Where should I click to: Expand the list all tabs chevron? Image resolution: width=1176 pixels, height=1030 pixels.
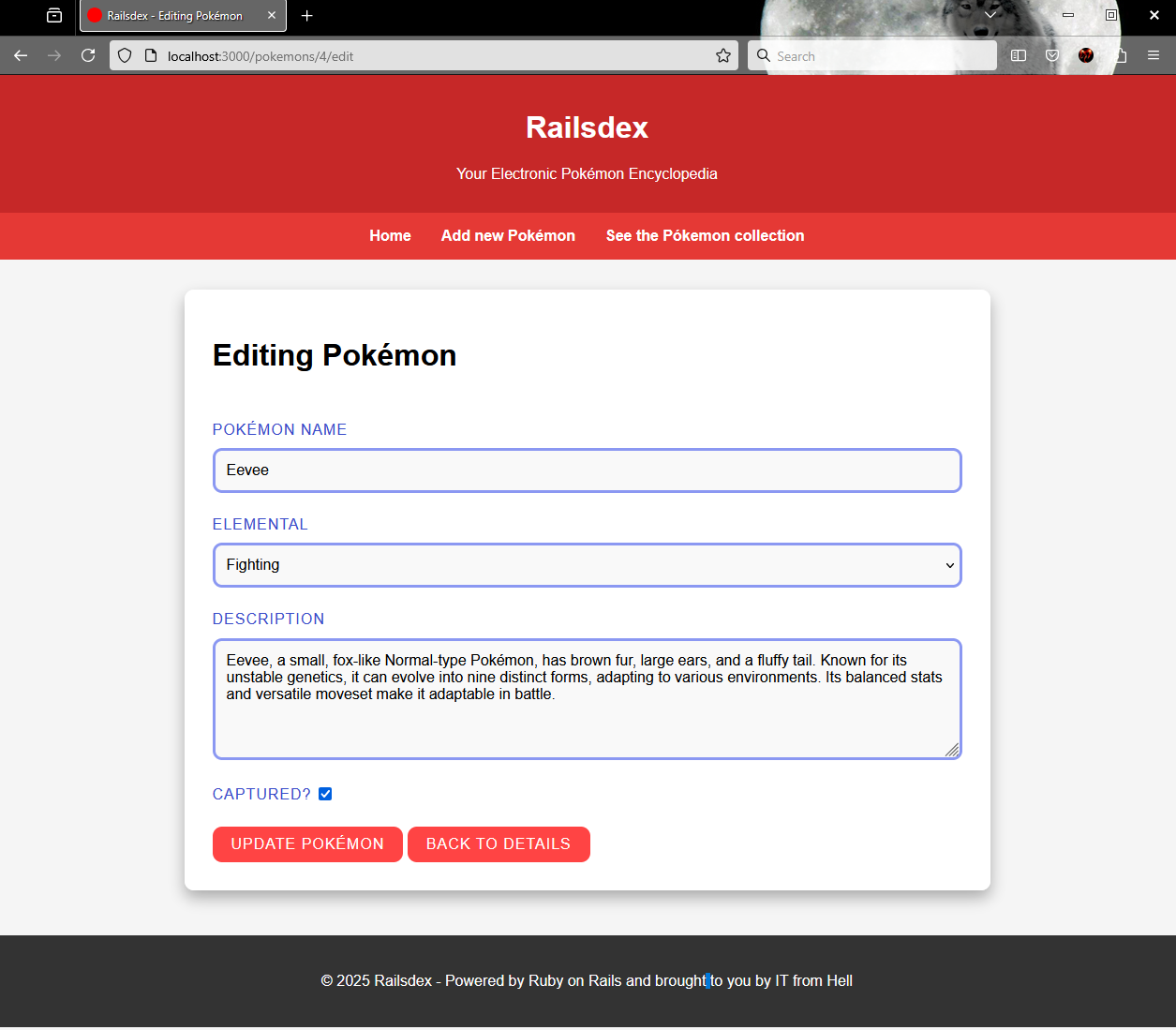coord(990,15)
